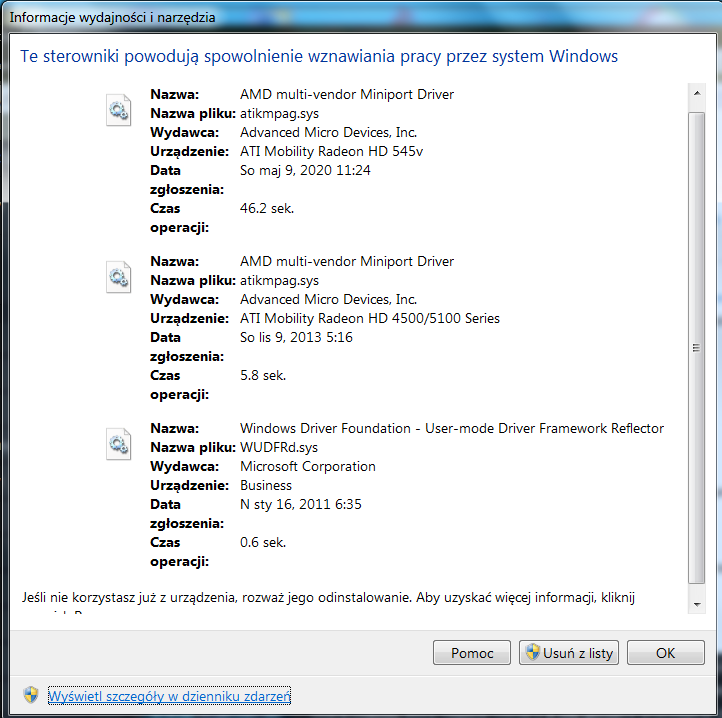Screen dimensions: 722x718
Task: Click driver icon for WUDFRd.sys entry
Action: point(118,444)
